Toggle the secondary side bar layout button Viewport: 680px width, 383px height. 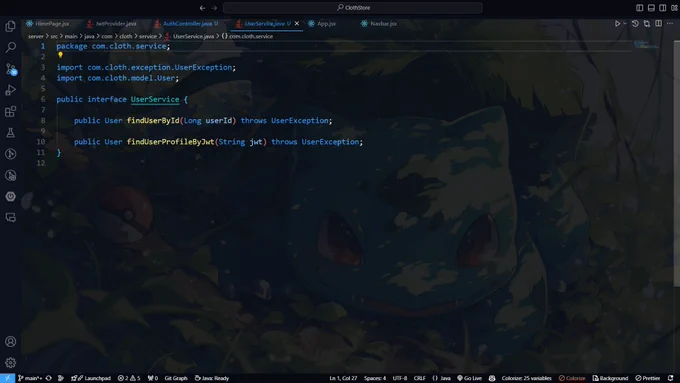[x=663, y=8]
